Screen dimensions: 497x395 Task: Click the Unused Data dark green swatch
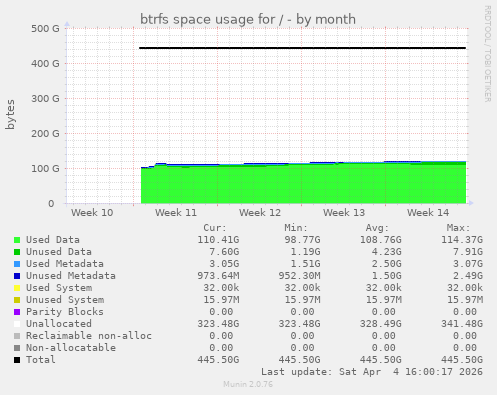pyautogui.click(x=17, y=252)
